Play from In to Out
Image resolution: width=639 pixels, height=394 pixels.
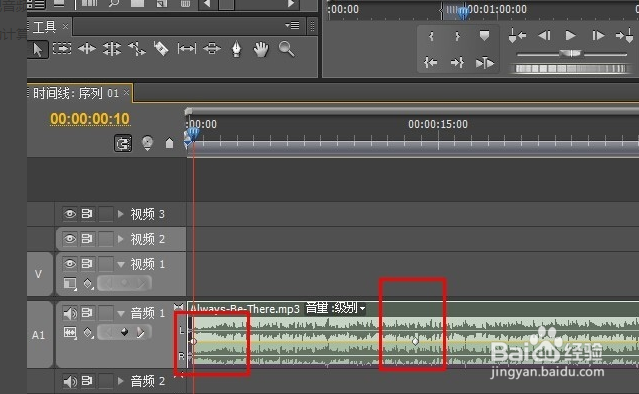[x=485, y=63]
